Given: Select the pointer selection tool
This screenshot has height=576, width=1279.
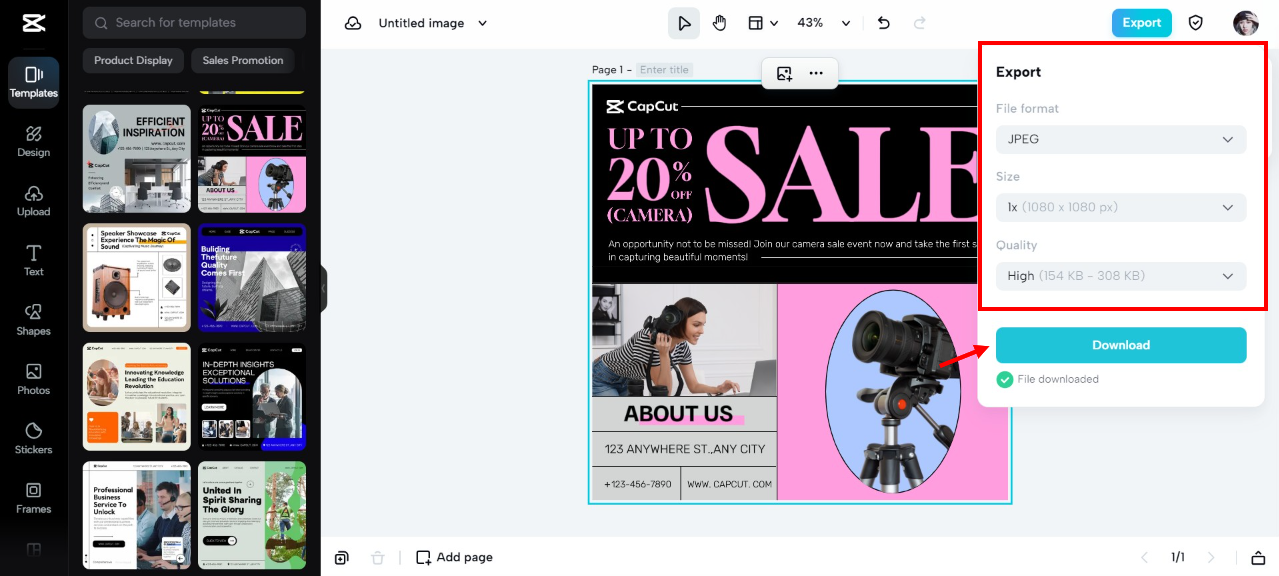Looking at the screenshot, I should pyautogui.click(x=684, y=23).
